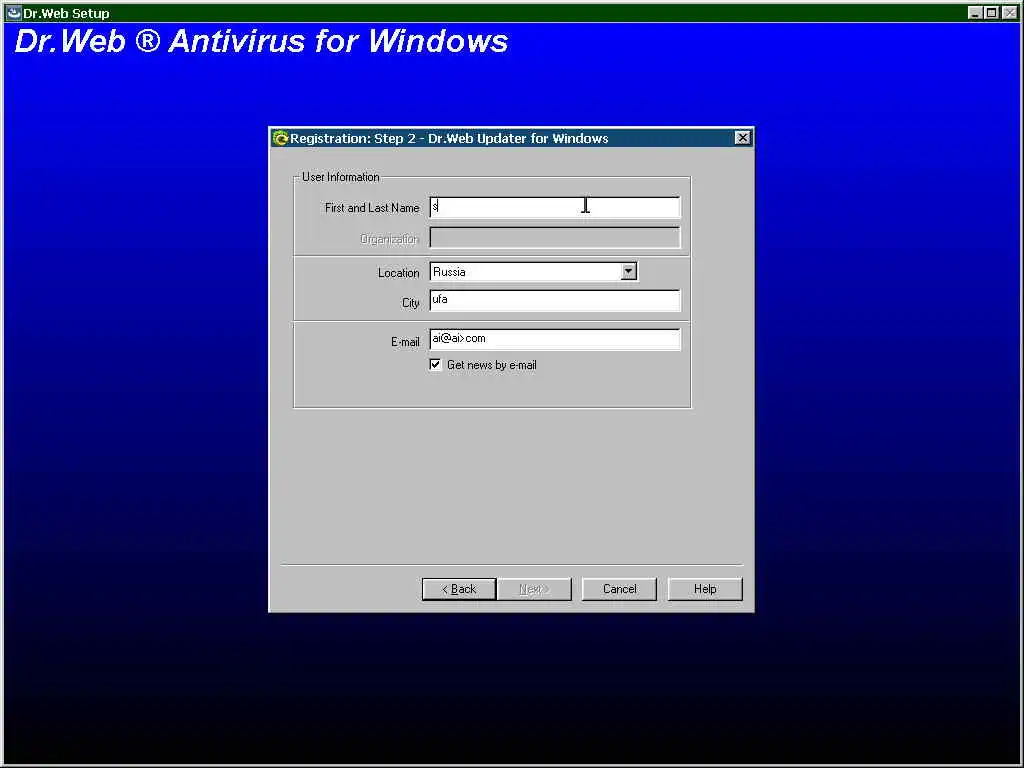This screenshot has height=768, width=1024.
Task: Click the grayed-out Next button
Action: click(534, 589)
